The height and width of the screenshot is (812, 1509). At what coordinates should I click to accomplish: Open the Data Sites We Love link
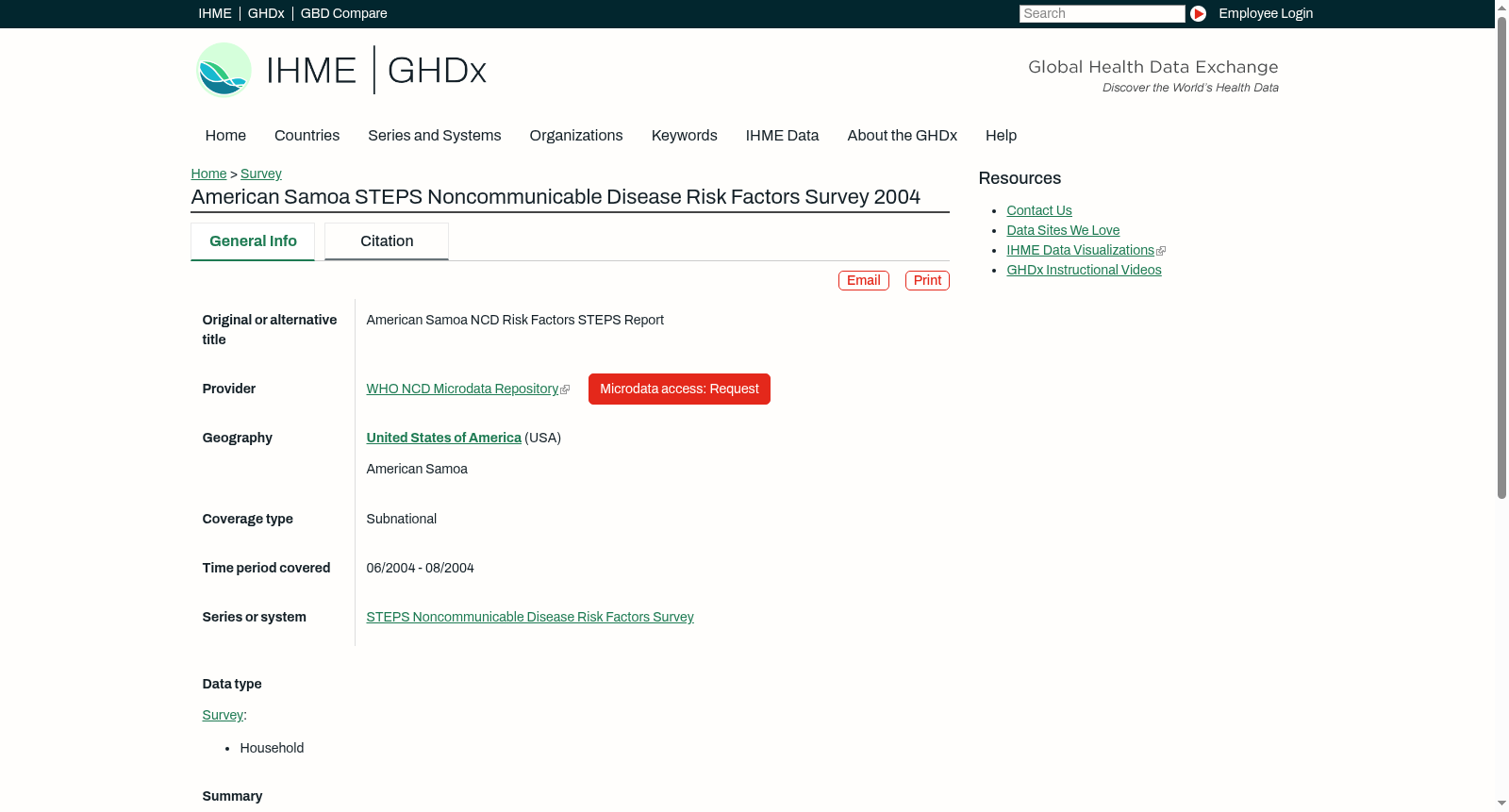(1063, 231)
